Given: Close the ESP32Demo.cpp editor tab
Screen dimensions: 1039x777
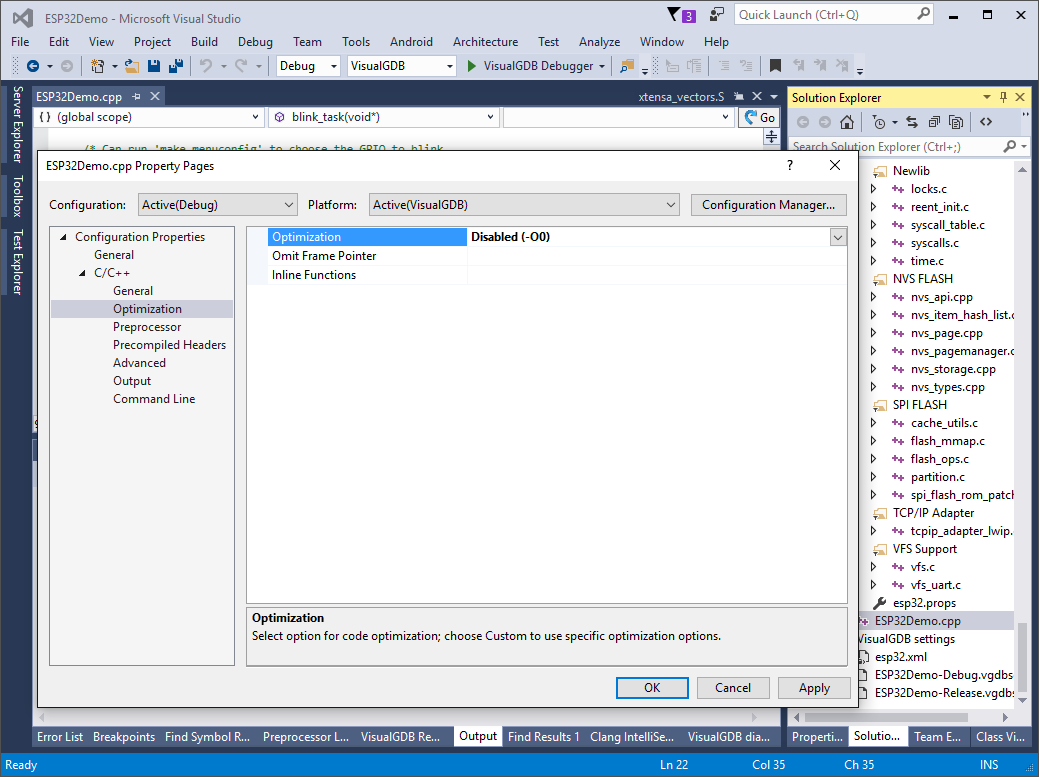Looking at the screenshot, I should (155, 97).
